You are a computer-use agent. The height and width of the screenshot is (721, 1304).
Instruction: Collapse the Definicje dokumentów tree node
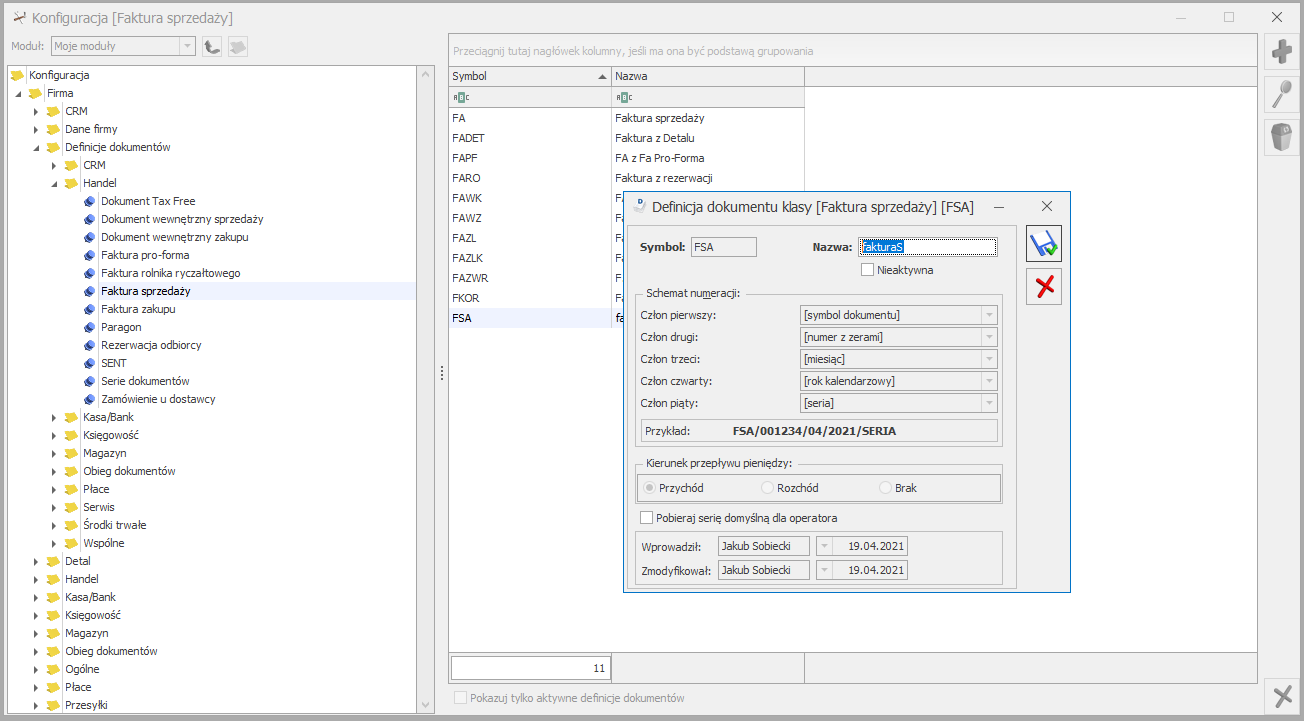click(36, 147)
